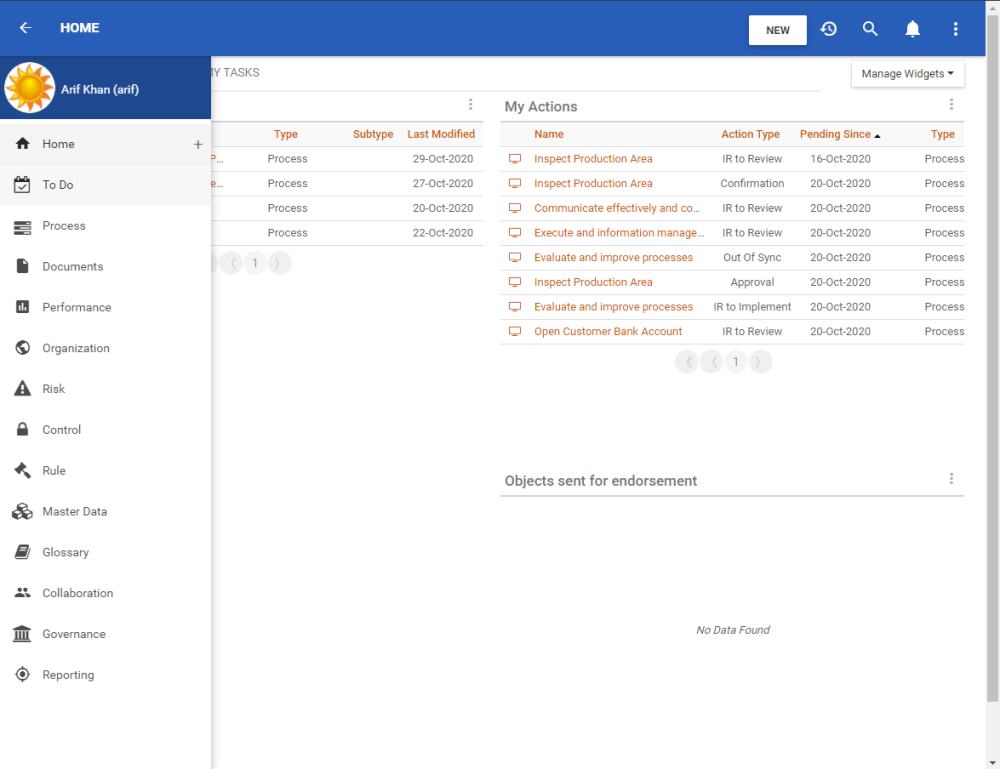Viewport: 1000px width, 769px height.
Task: Click MY TASKS tab label
Action: [x=235, y=73]
